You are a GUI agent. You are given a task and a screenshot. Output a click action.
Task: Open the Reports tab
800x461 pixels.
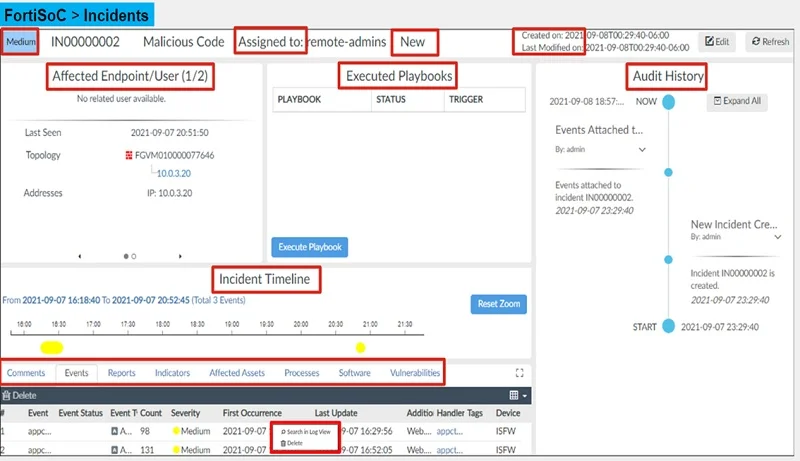(121, 373)
